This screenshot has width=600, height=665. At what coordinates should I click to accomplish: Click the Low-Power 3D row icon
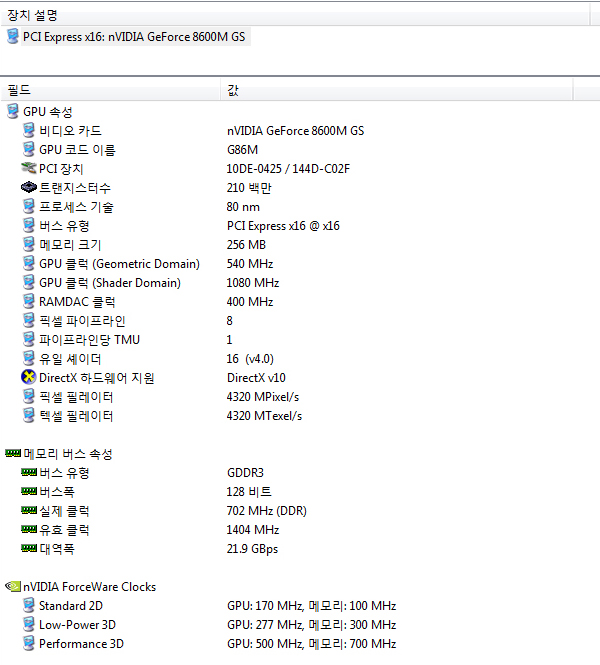[x=29, y=624]
